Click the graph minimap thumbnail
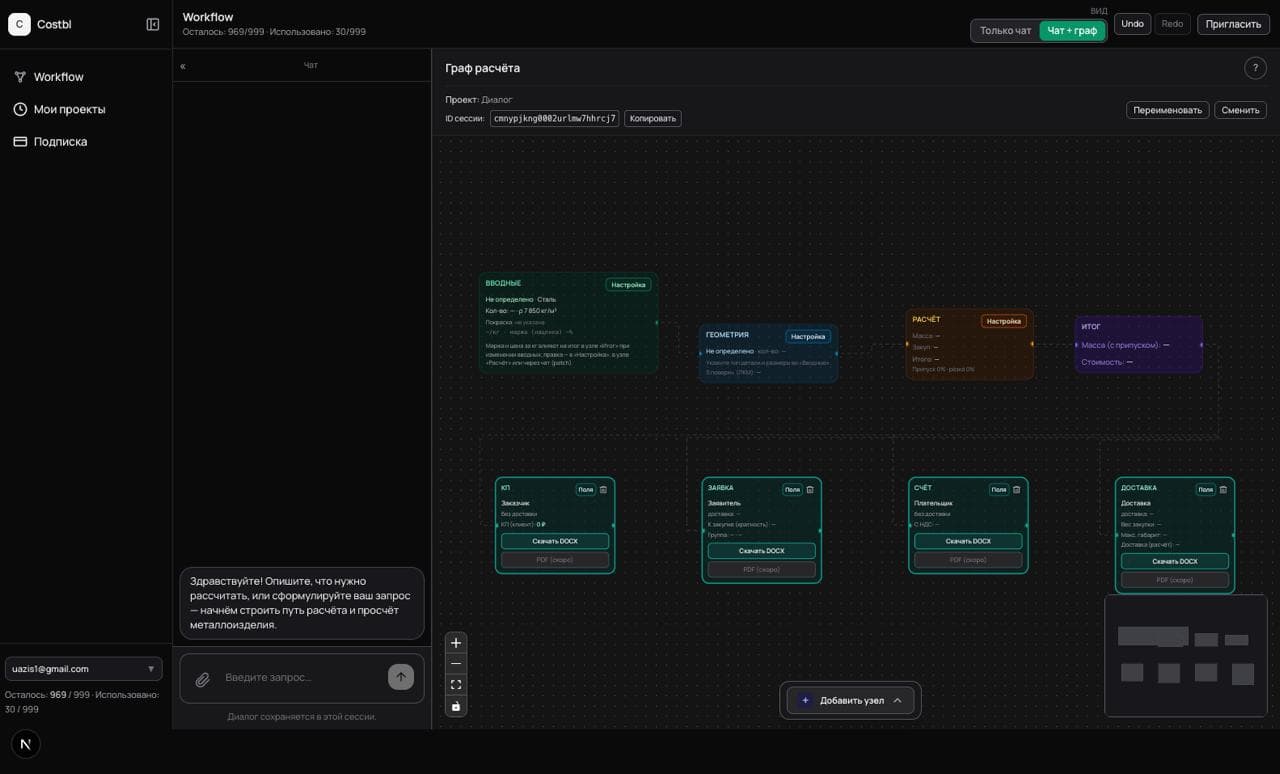Image resolution: width=1280 pixels, height=774 pixels. tap(1185, 655)
